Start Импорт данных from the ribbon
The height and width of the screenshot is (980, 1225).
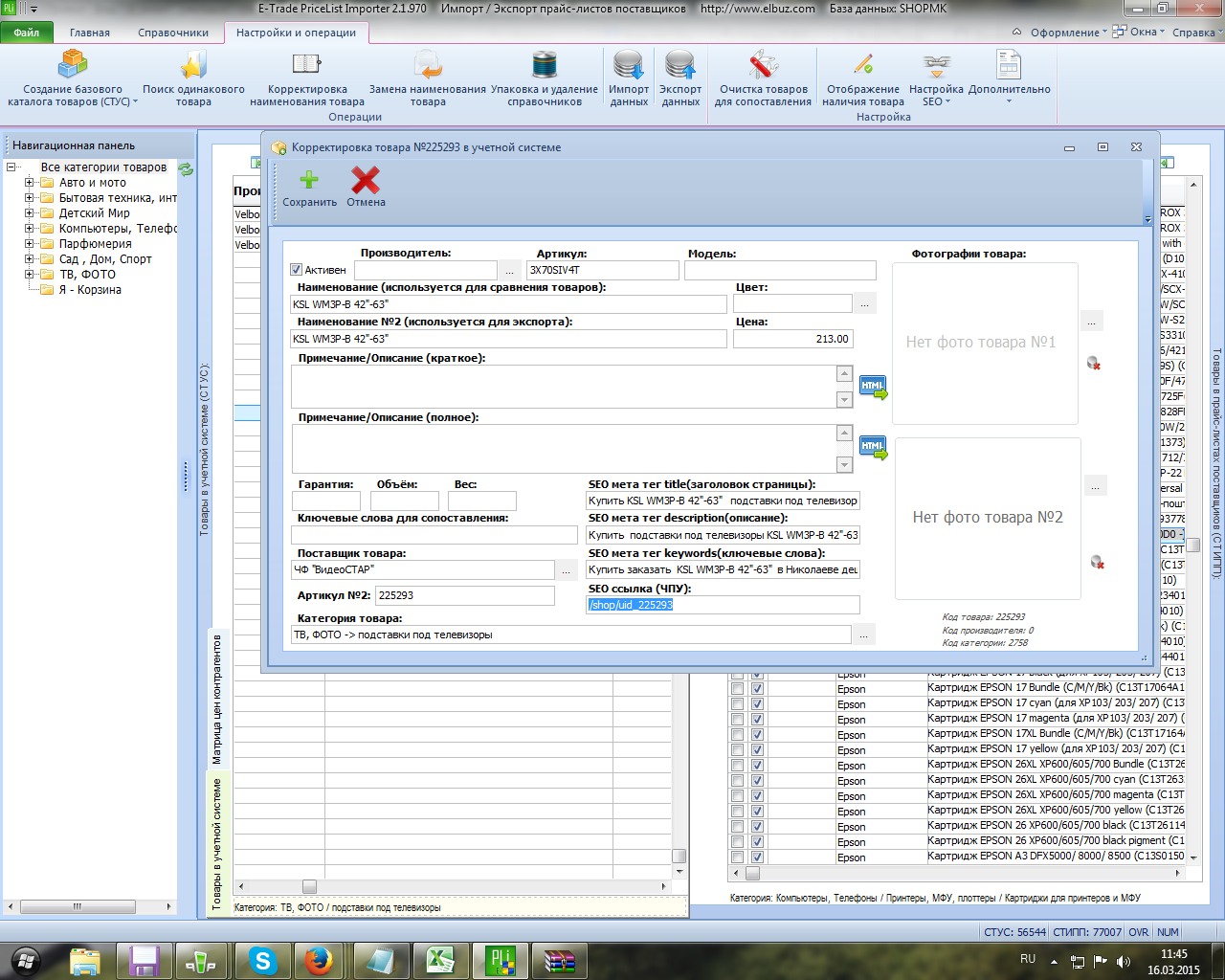629,78
